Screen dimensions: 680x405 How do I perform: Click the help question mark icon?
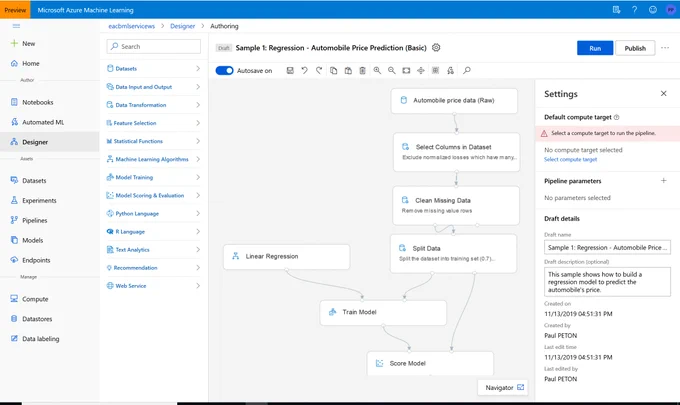click(x=634, y=10)
